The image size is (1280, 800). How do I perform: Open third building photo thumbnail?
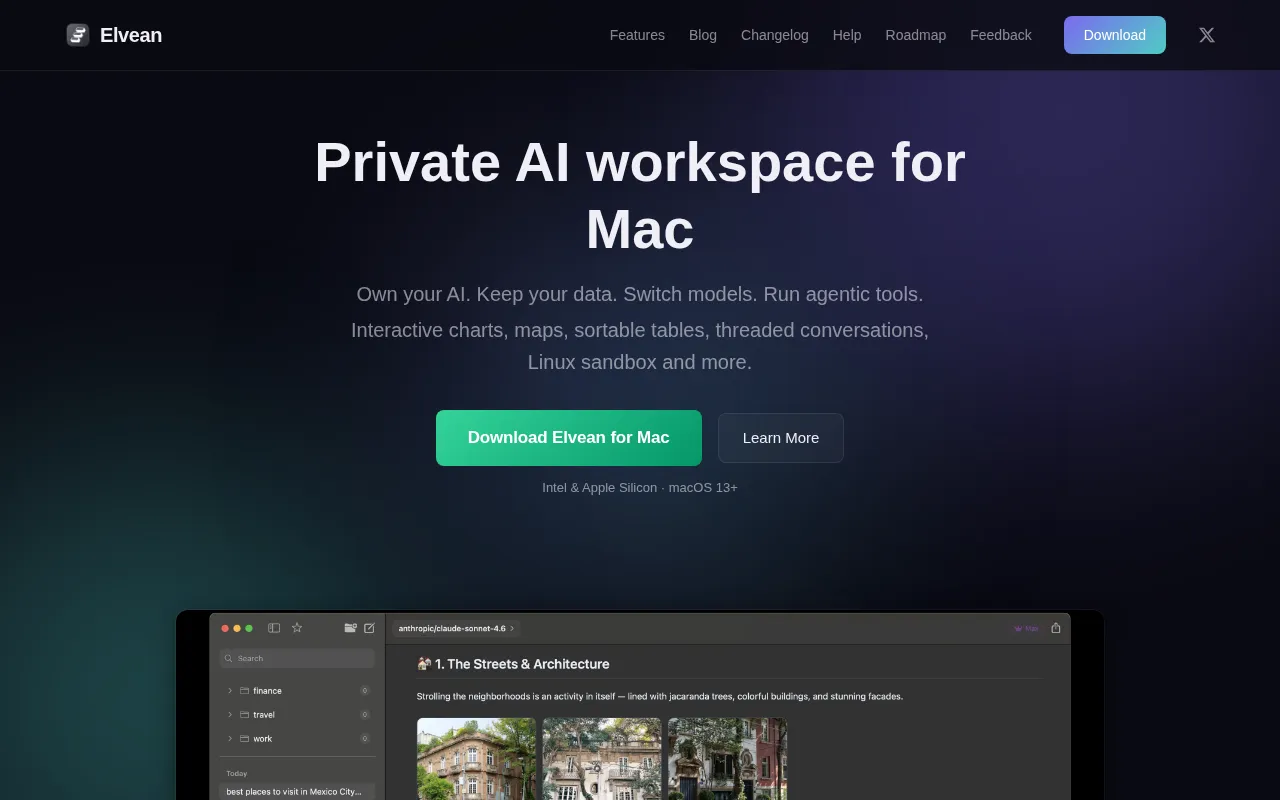click(x=728, y=759)
